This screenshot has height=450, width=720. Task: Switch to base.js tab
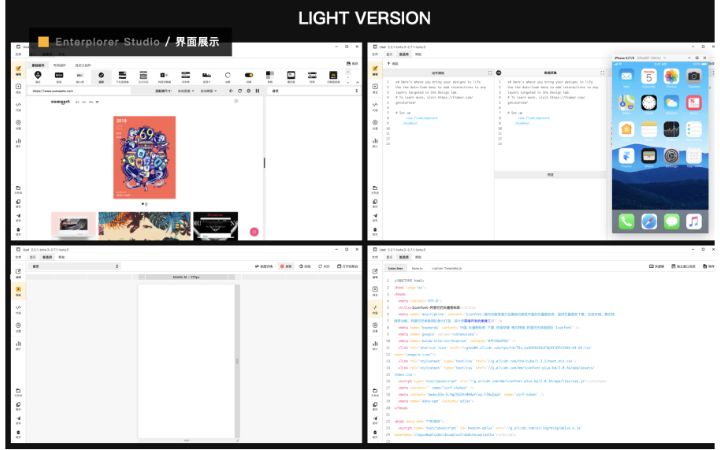tap(417, 268)
